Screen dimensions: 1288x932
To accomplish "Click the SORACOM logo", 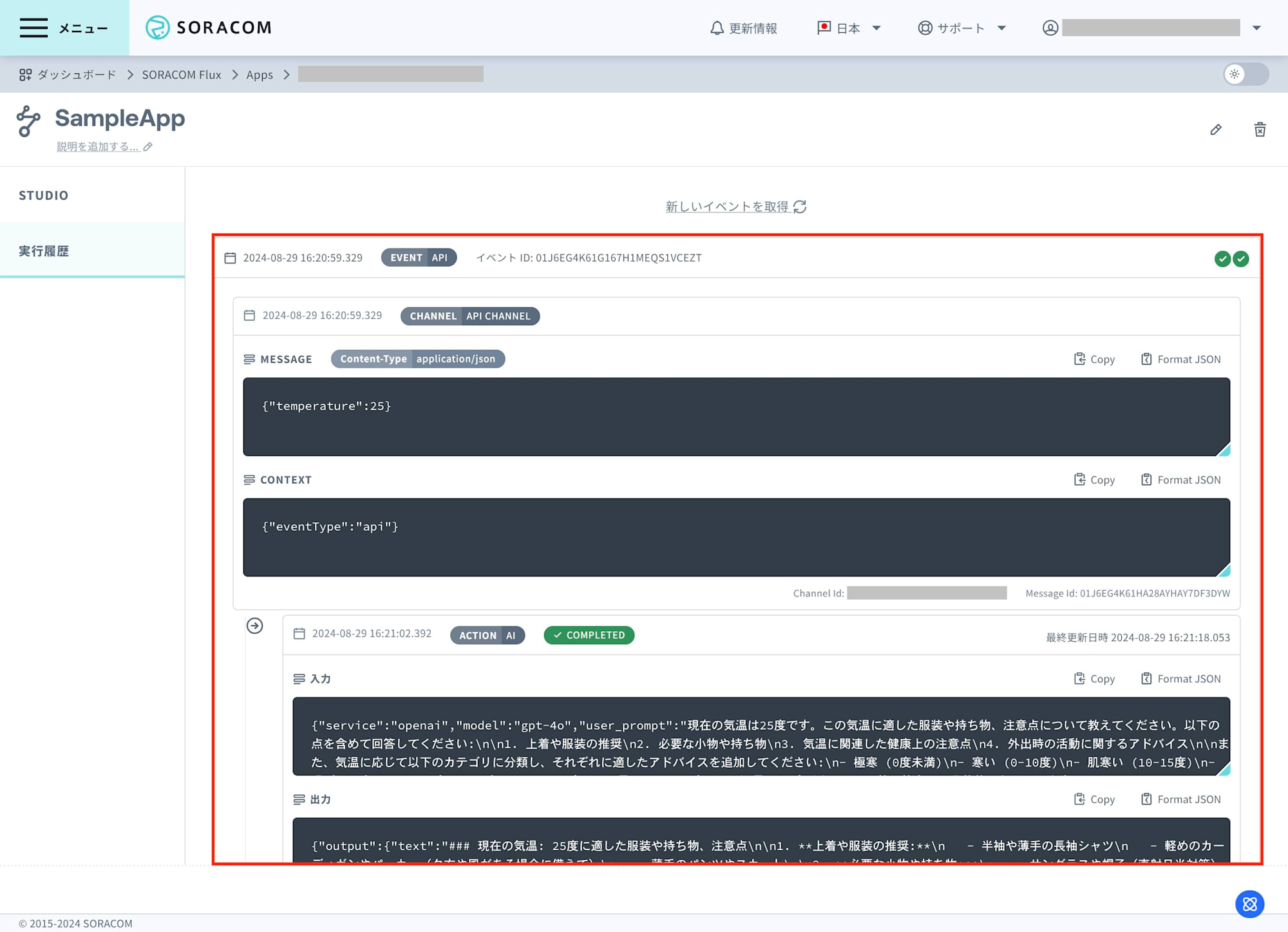I will [x=209, y=28].
